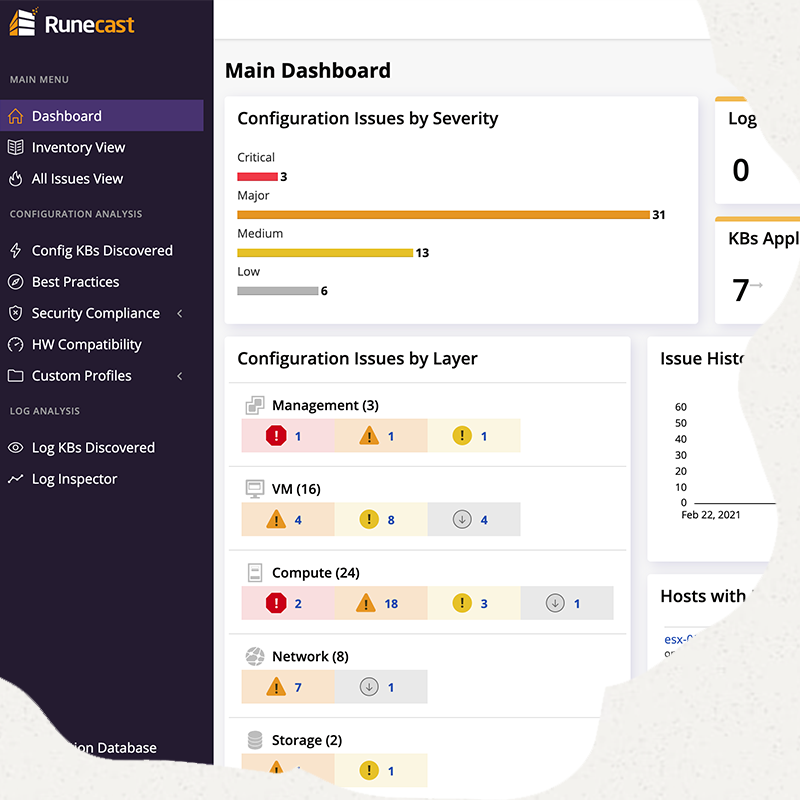The image size is (800, 800).
Task: Click the All Issues View flame icon
Action: pos(16,179)
